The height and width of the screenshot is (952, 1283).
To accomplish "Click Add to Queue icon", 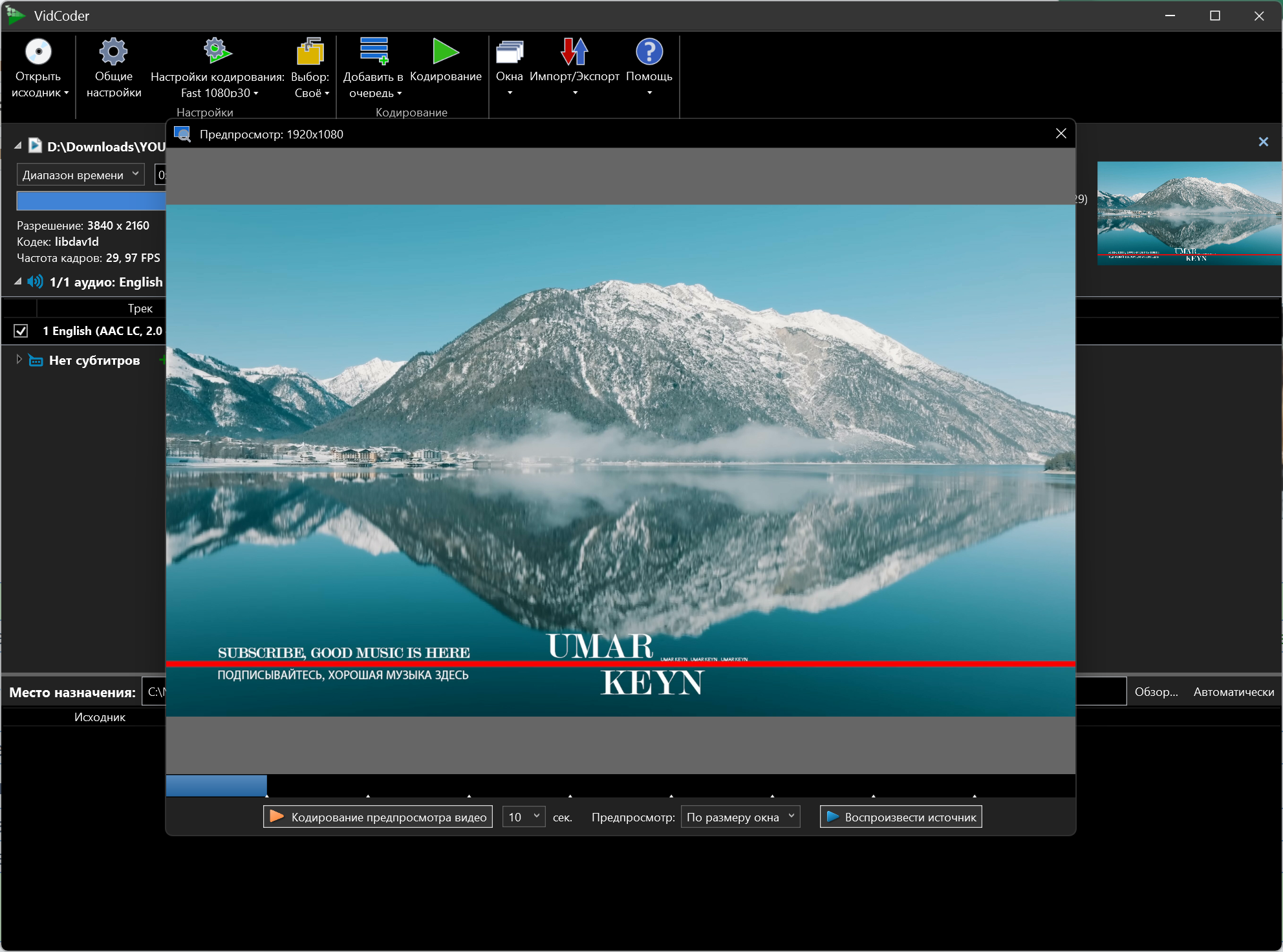I will point(374,52).
